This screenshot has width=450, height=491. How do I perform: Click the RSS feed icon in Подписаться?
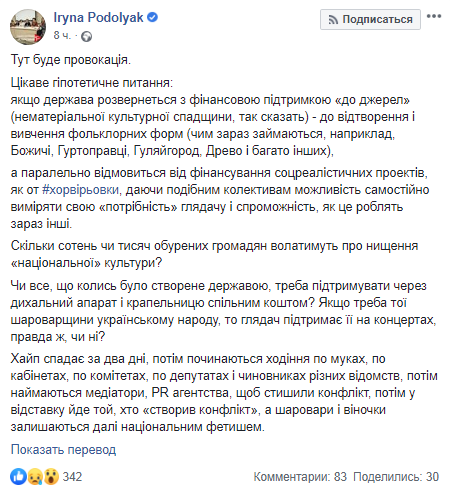click(333, 20)
